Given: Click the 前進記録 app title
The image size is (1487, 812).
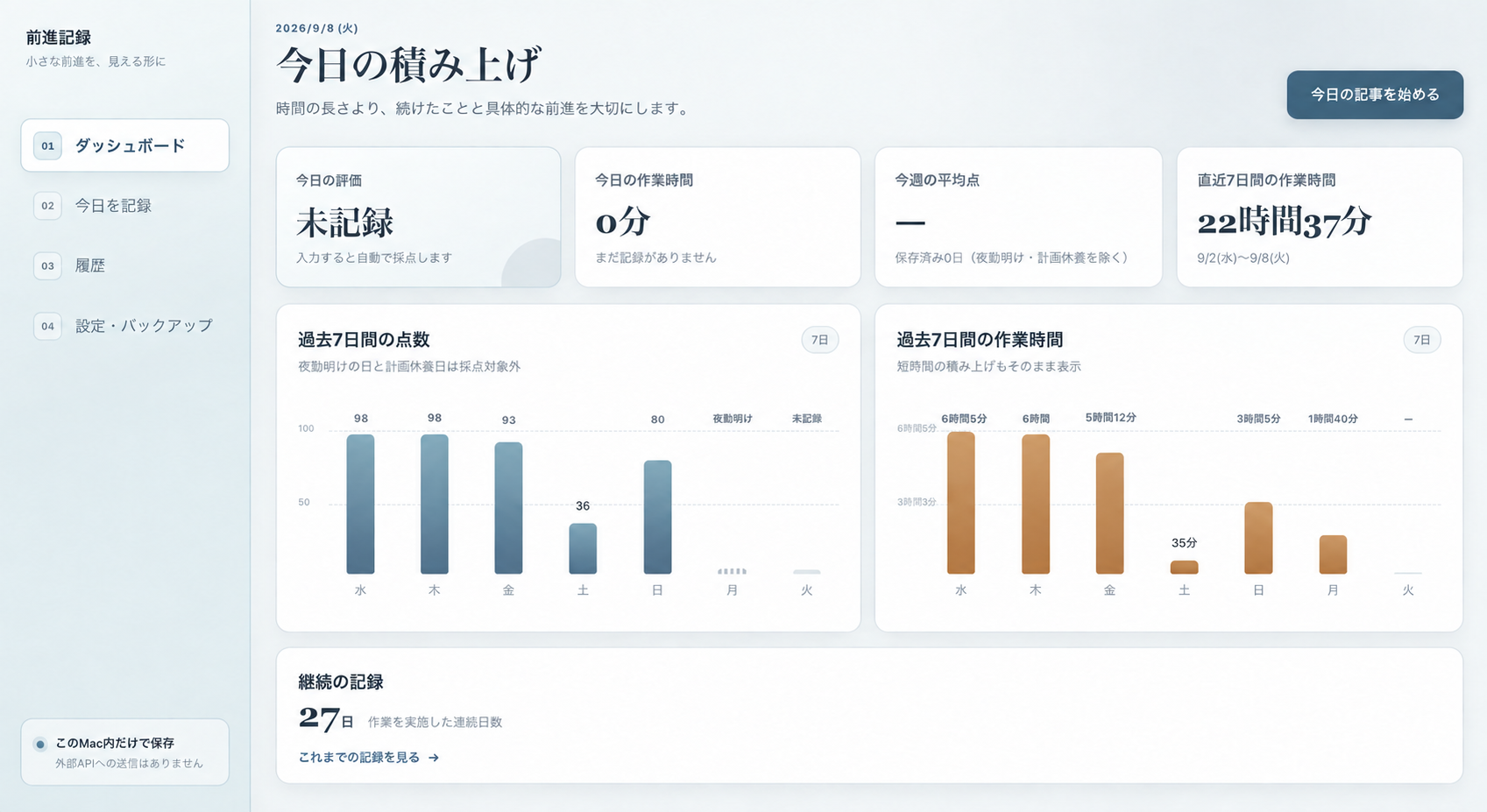Looking at the screenshot, I should 59,38.
